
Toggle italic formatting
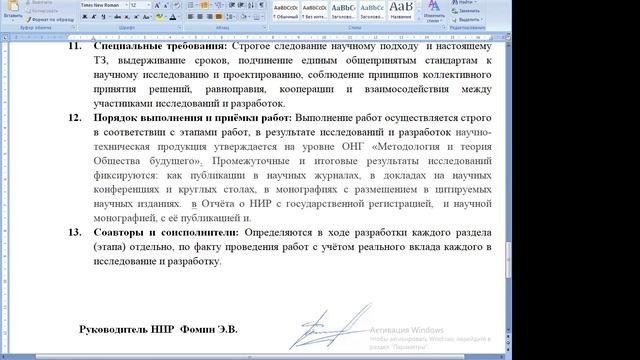click(x=93, y=17)
